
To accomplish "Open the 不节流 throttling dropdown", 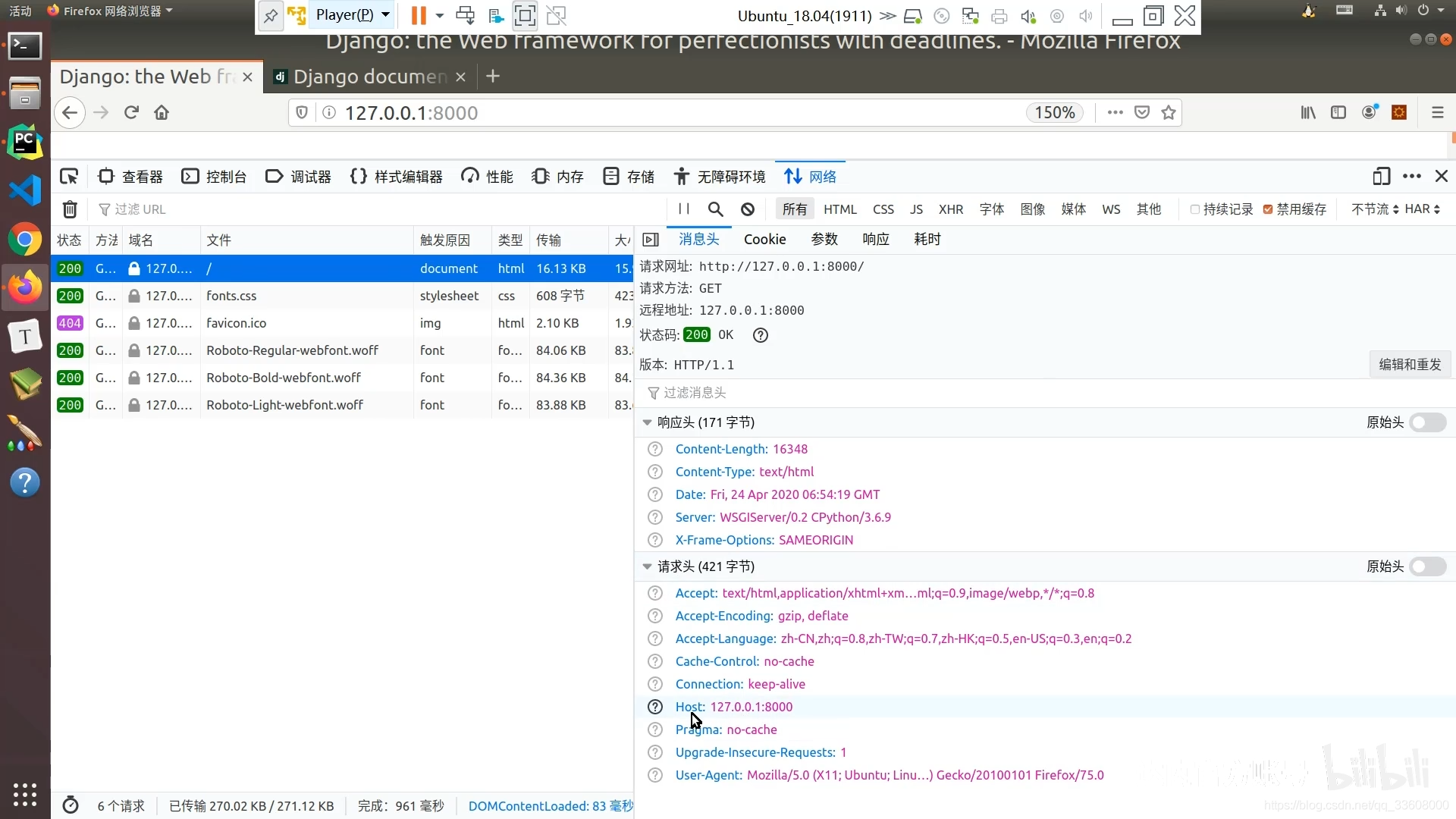I will tap(1374, 209).
